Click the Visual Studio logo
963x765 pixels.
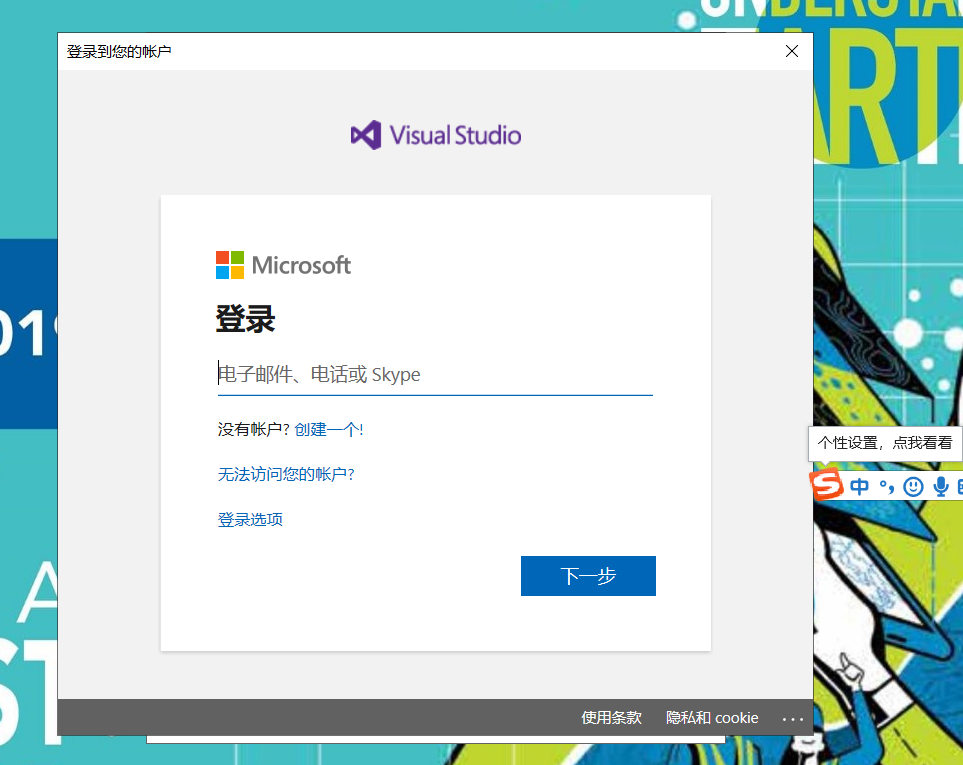click(435, 135)
